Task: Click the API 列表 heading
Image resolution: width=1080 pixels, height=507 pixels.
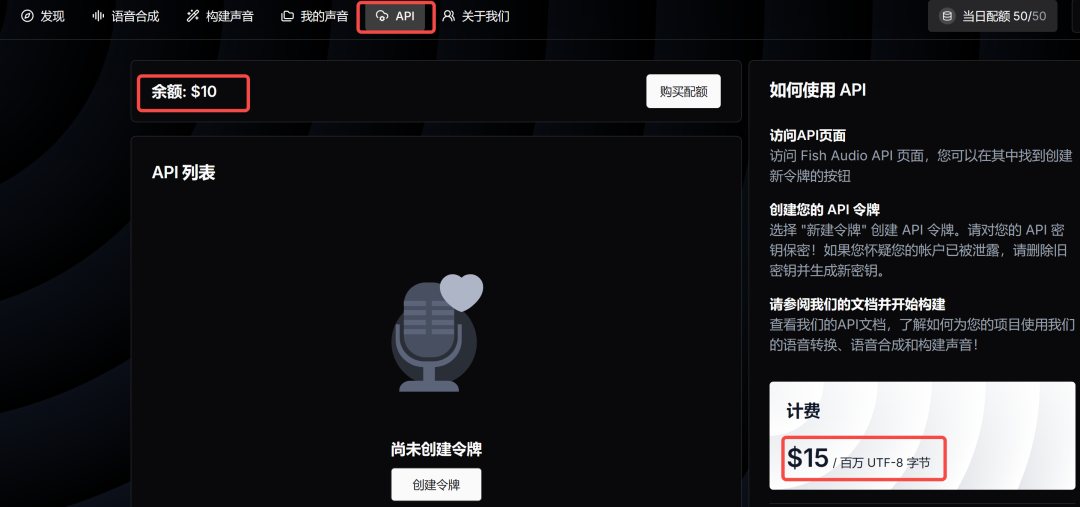Action: coord(183,173)
